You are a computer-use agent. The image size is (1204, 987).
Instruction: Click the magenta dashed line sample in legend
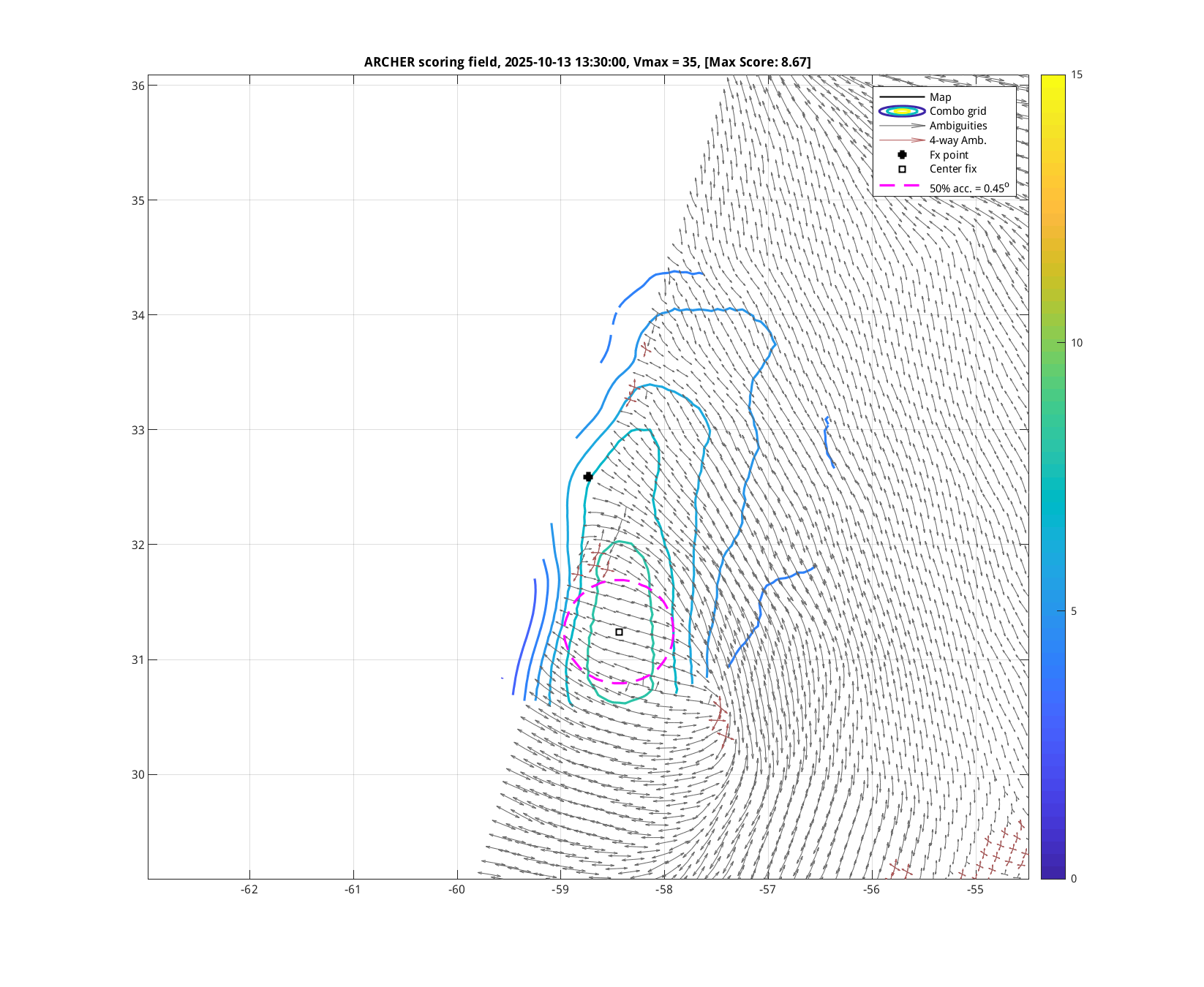pyautogui.click(x=902, y=186)
